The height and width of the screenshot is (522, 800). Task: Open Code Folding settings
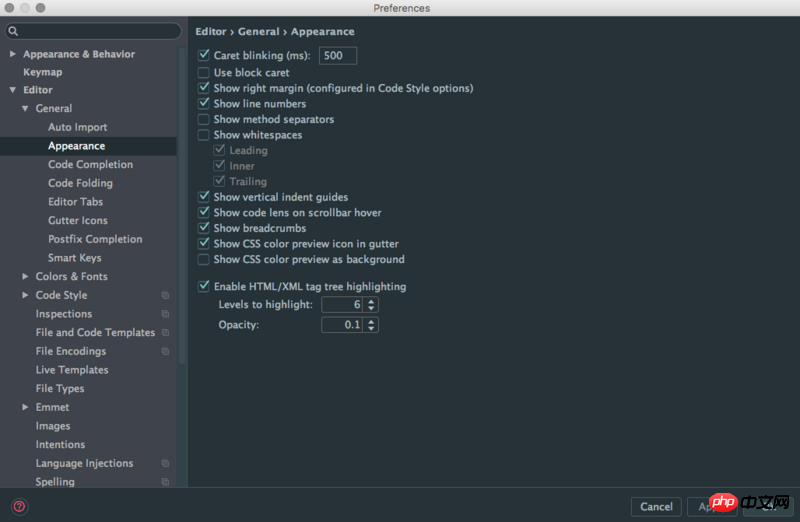pyautogui.click(x=80, y=183)
